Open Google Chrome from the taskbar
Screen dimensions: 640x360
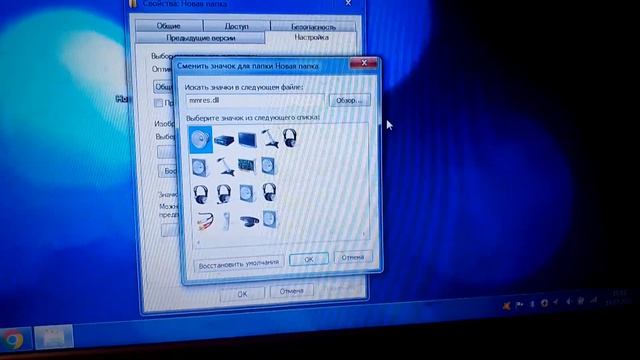click(x=13, y=340)
